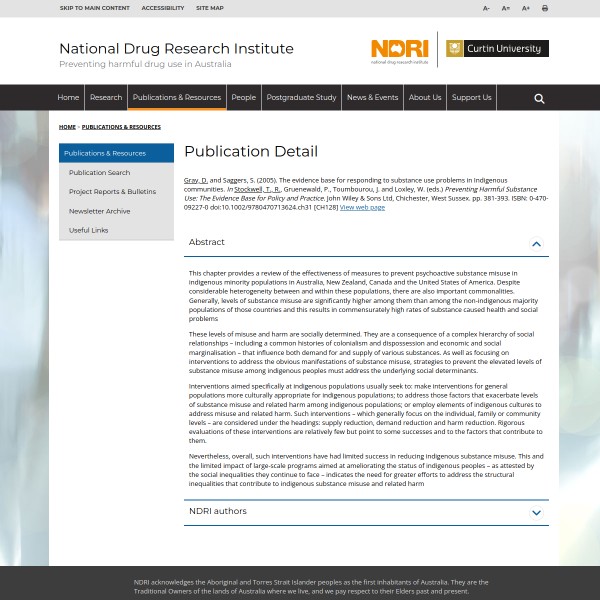600x600 pixels.
Task: Reset font size with A= icon
Action: click(506, 8)
